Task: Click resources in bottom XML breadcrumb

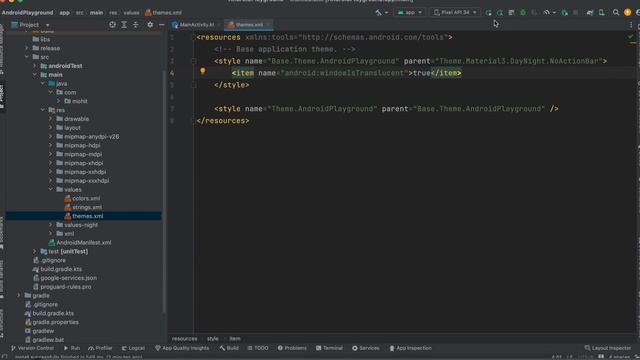Action: click(184, 339)
